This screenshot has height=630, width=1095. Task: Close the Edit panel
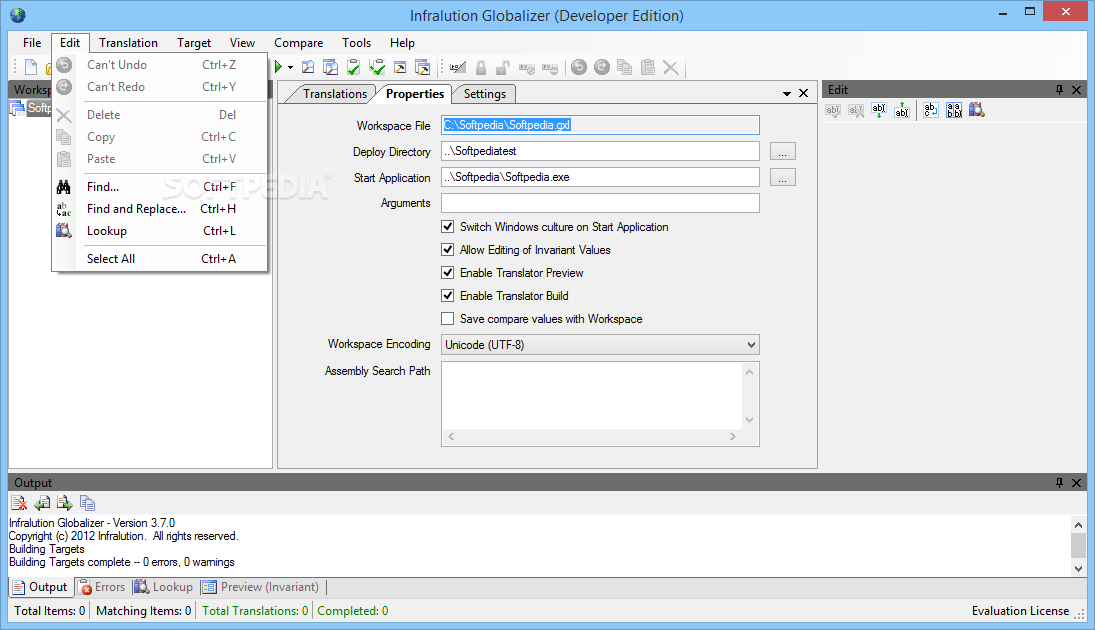click(1077, 89)
